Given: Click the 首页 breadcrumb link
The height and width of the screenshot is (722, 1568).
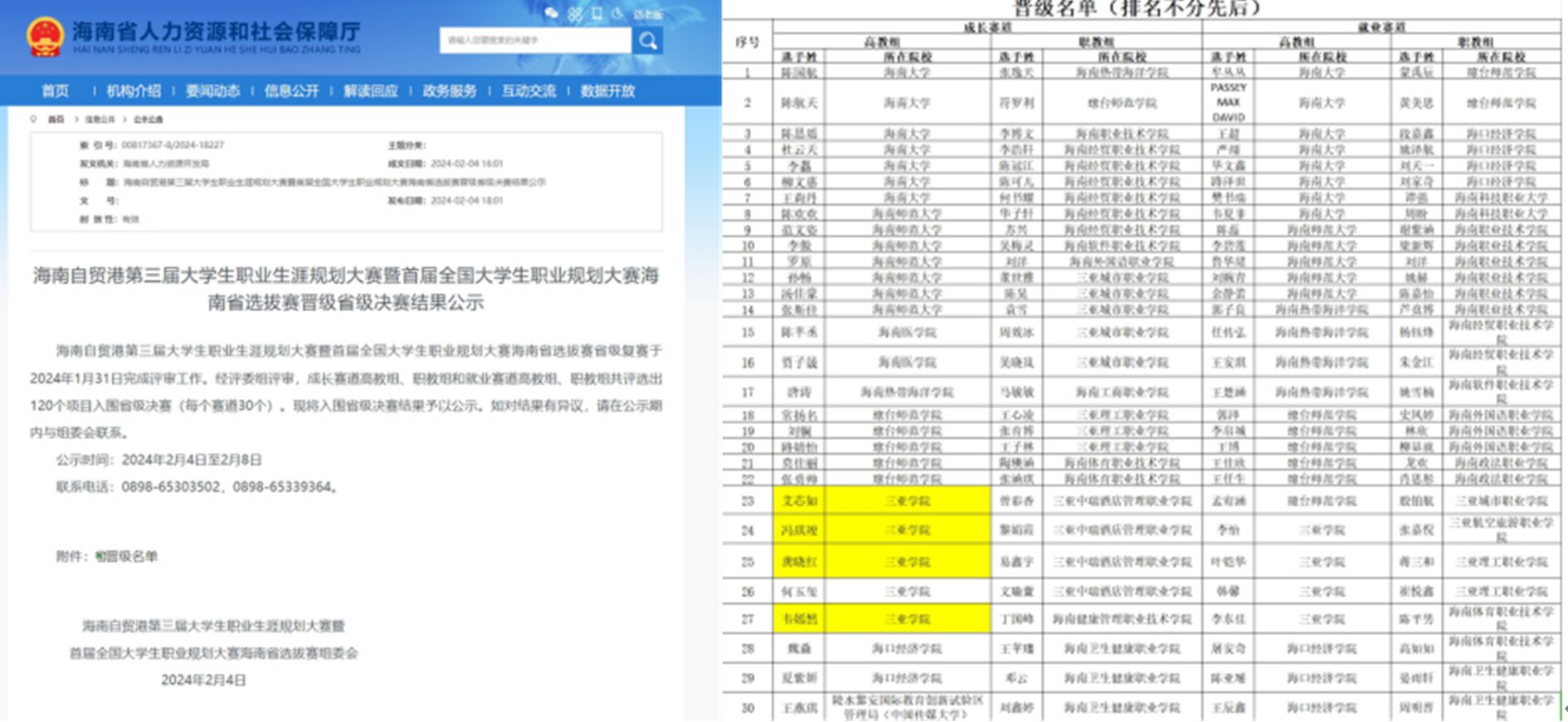Looking at the screenshot, I should (56, 120).
